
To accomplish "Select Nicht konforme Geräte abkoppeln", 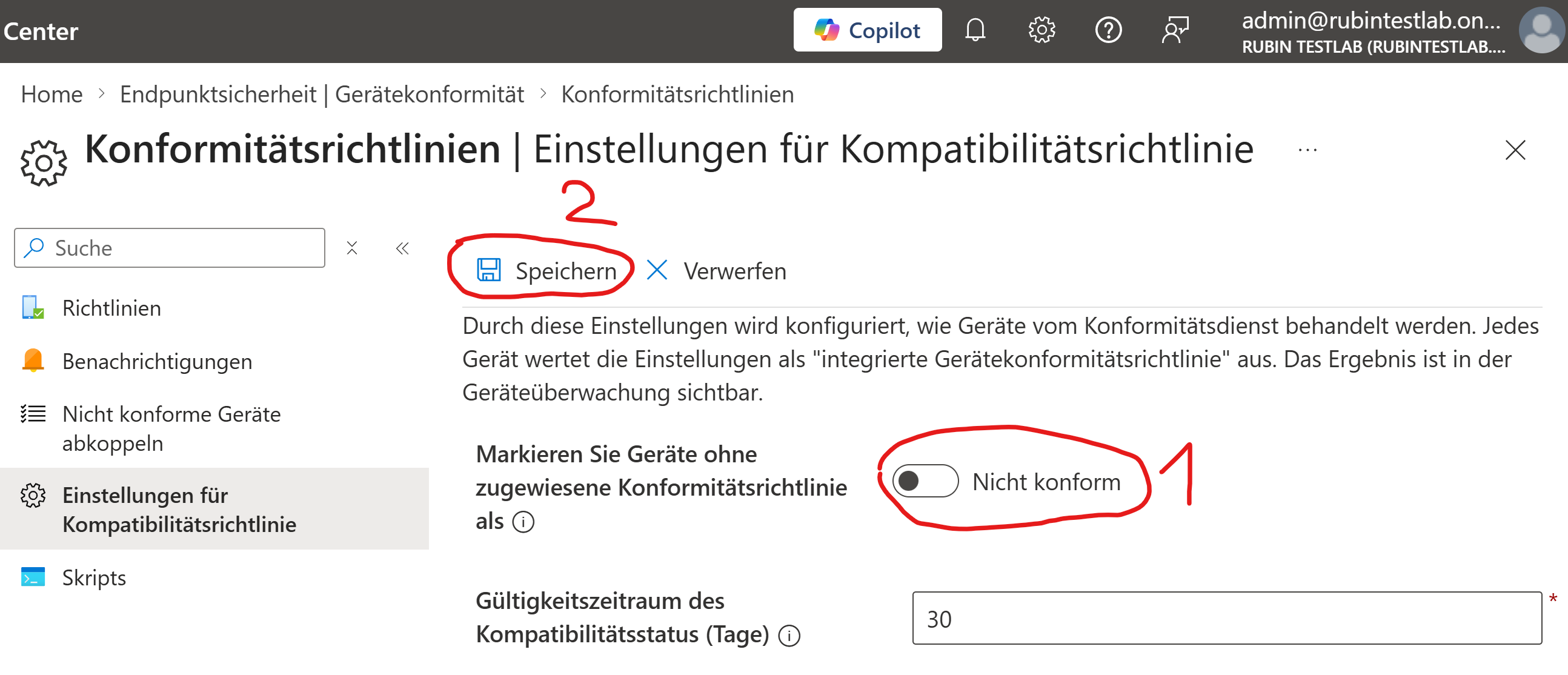I will pos(171,428).
